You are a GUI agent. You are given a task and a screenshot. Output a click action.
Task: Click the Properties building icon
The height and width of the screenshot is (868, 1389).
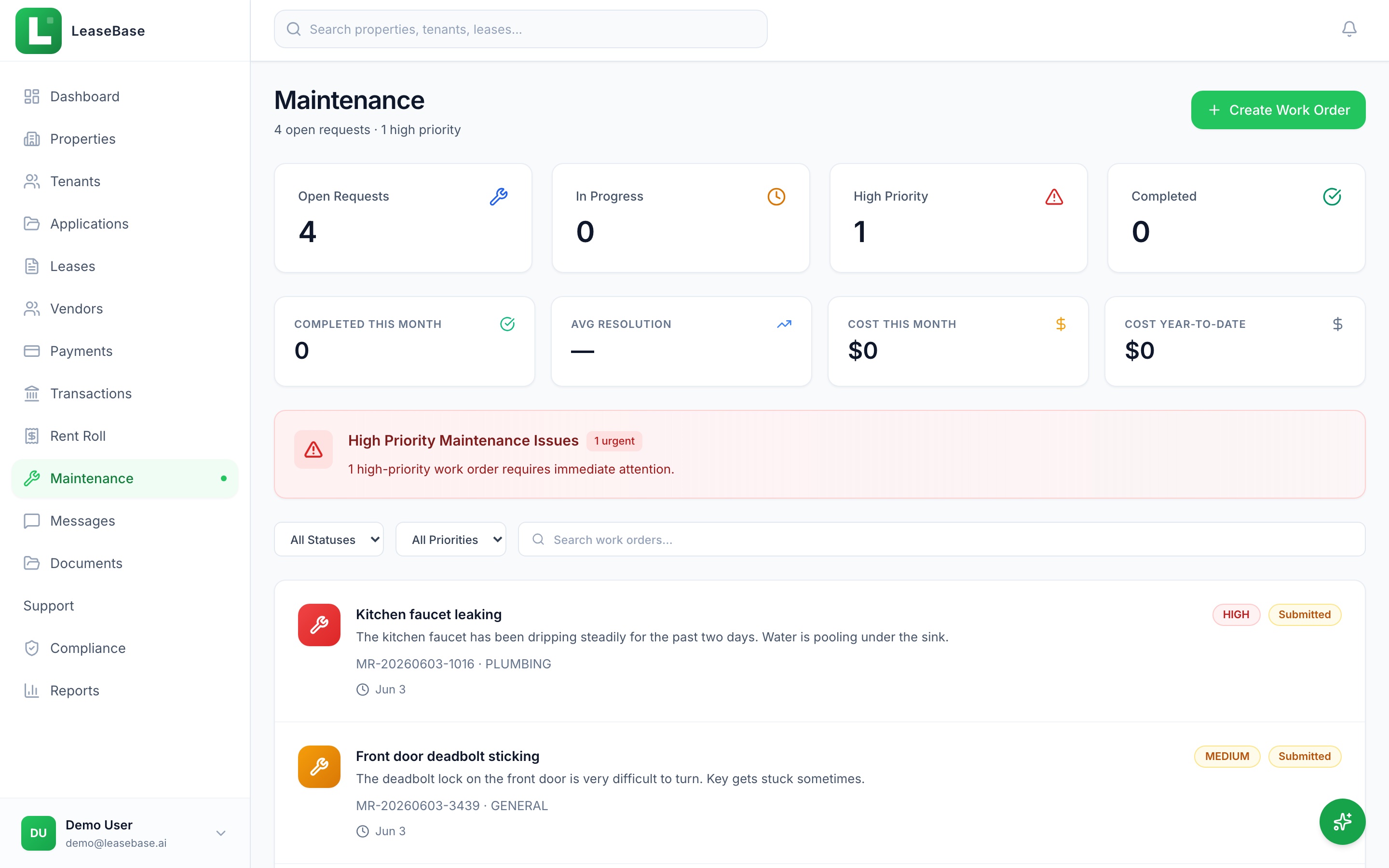point(31,139)
